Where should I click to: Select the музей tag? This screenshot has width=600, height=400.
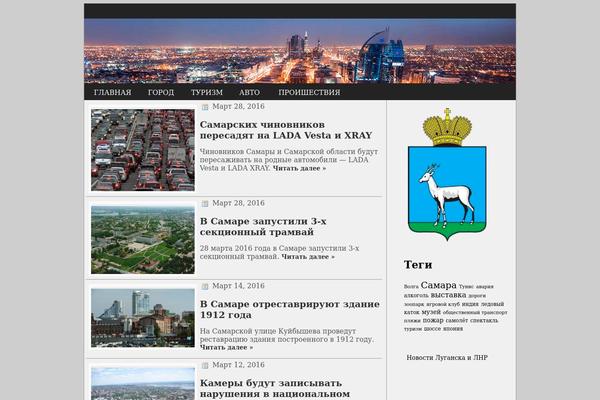click(x=431, y=312)
